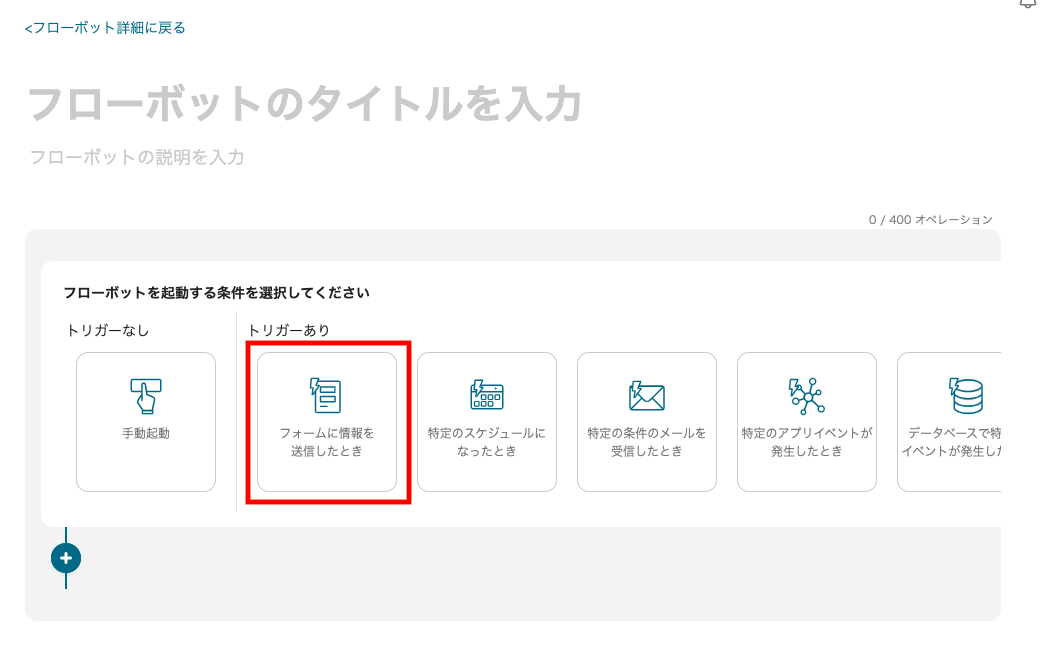Pick the email envelope trigger icon
1054x645 pixels.
point(647,396)
